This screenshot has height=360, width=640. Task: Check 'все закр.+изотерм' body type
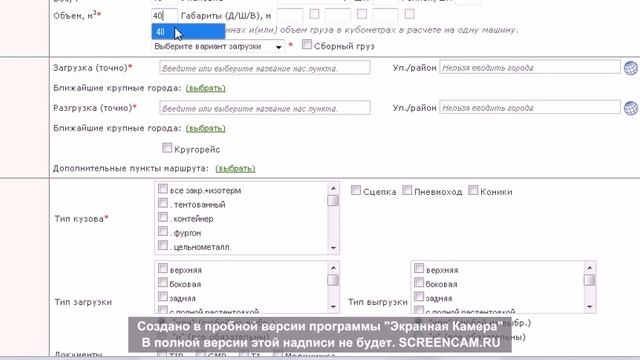point(163,189)
